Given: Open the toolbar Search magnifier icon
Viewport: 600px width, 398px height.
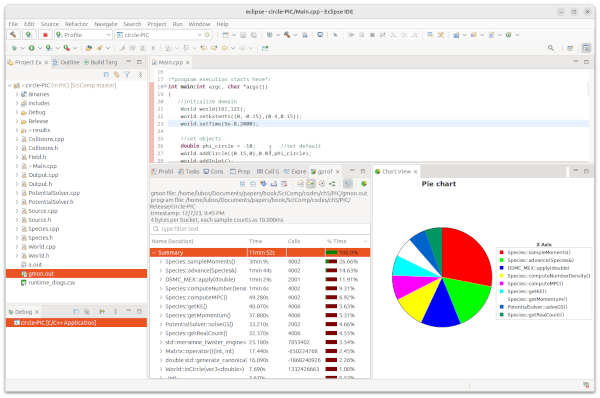Looking at the screenshot, I should point(551,48).
